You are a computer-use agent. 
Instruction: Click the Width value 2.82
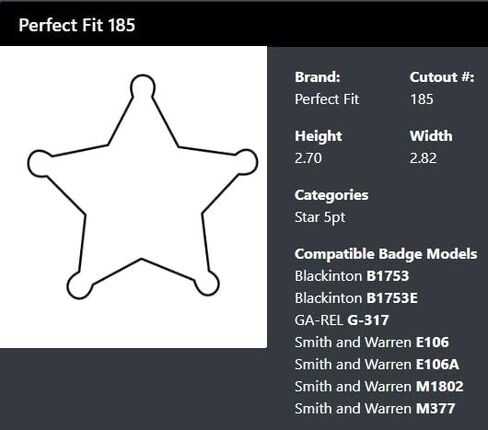point(423,158)
